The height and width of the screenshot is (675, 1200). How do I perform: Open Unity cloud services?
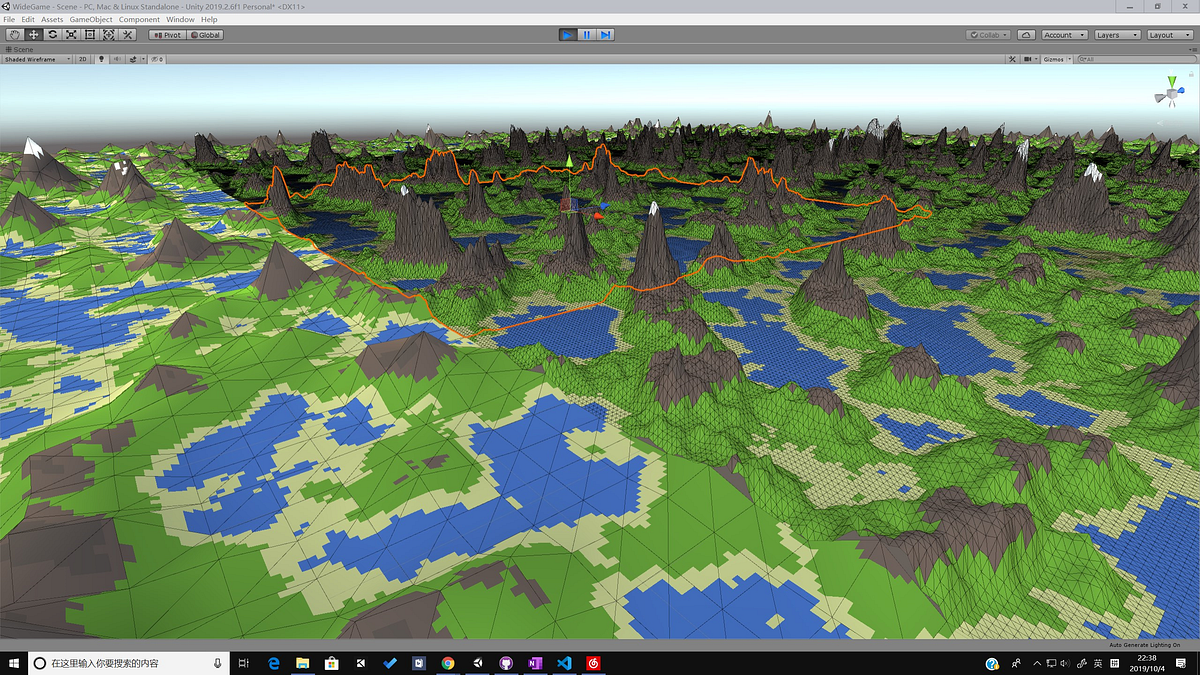point(1026,34)
